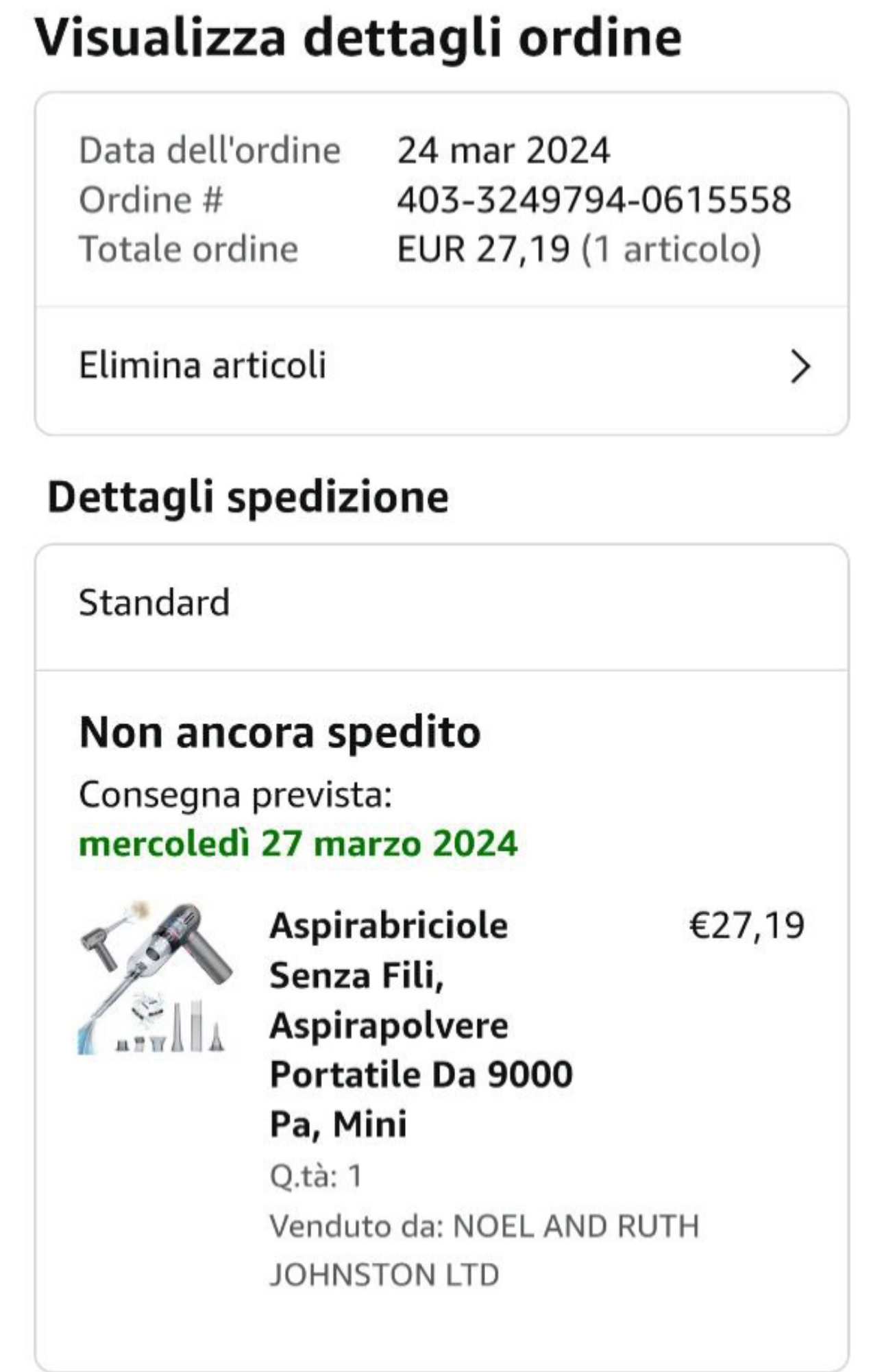Image resolution: width=884 pixels, height=1372 pixels.
Task: Open the Aspirabriciole Senza Fili product title
Action: [421, 1024]
